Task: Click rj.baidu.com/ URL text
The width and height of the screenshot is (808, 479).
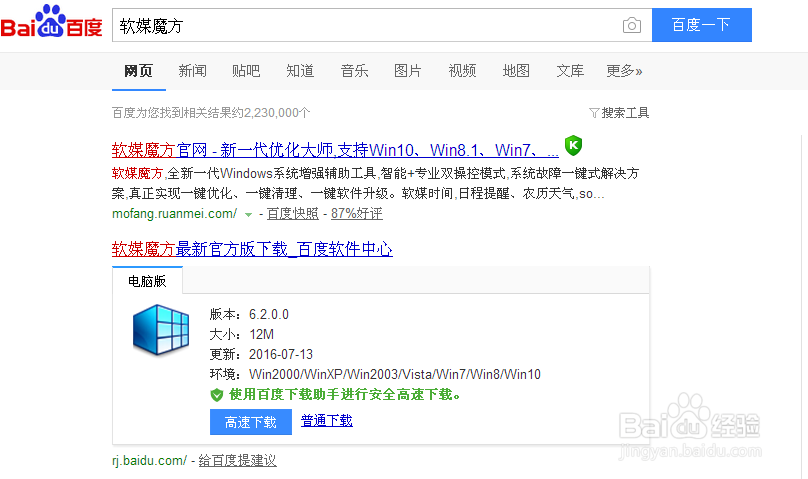Action: (x=149, y=460)
